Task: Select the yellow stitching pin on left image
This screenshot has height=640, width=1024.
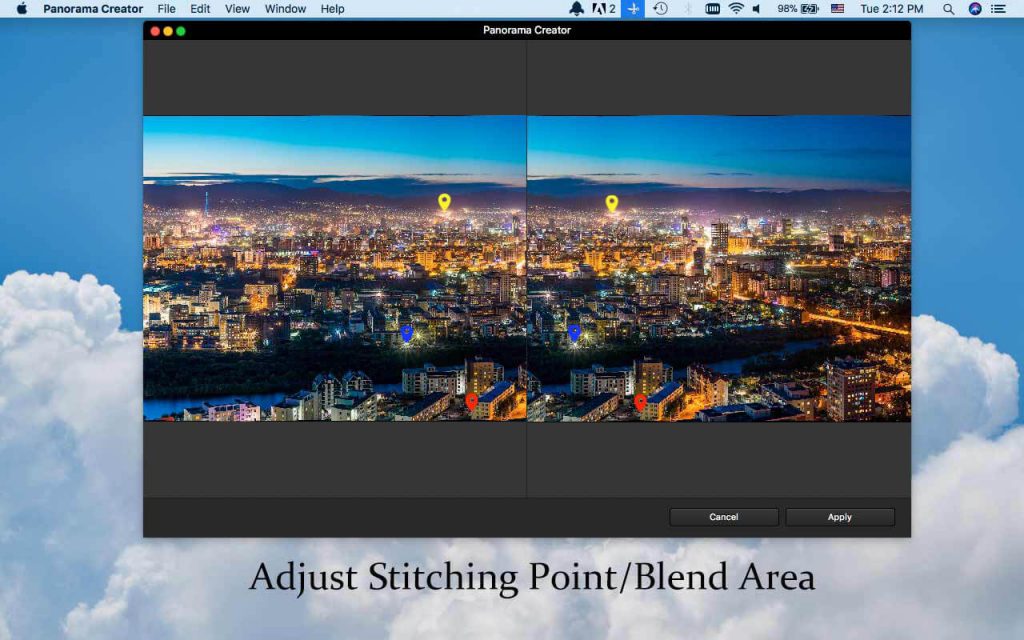Action: pos(444,200)
